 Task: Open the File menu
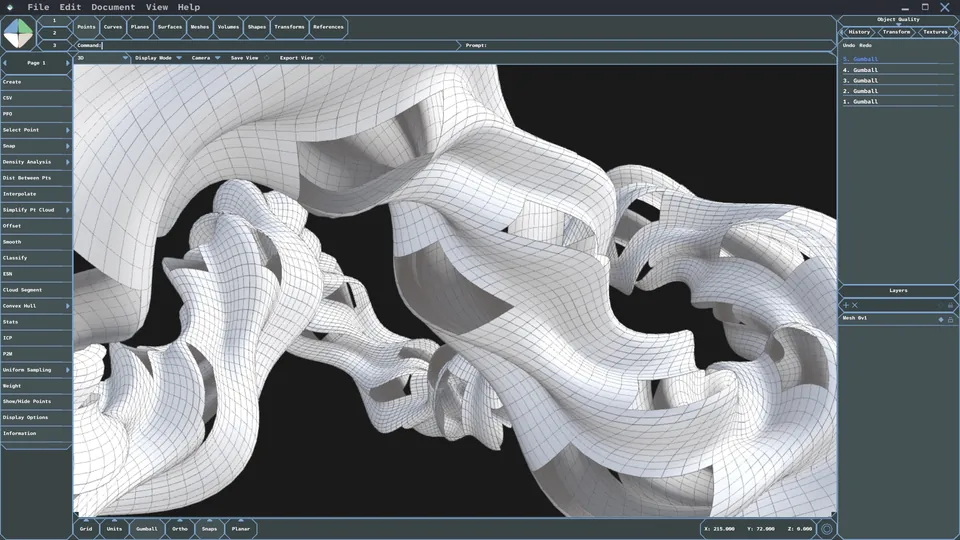[38, 7]
